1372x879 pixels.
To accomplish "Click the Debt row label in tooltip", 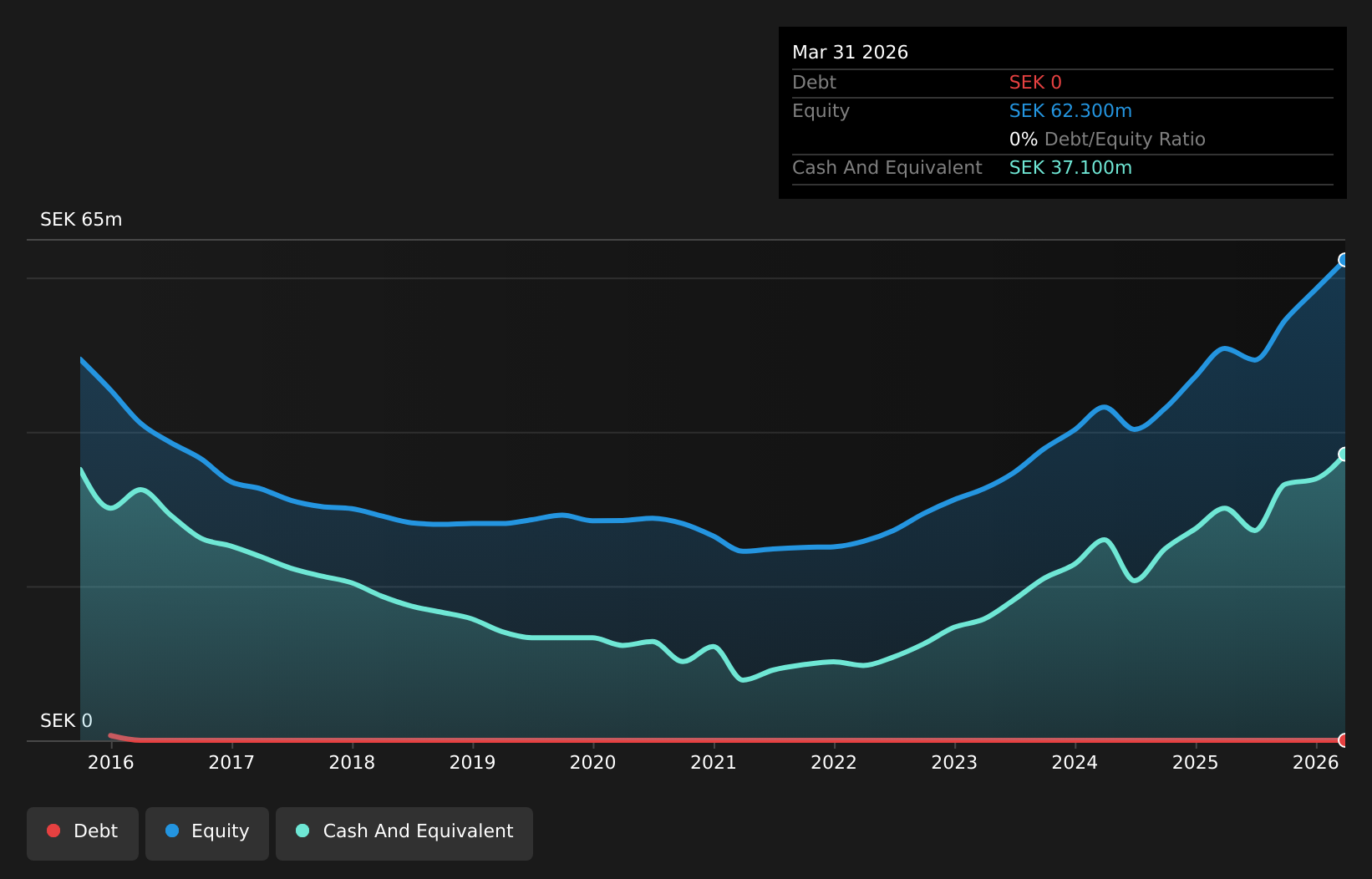I will pyautogui.click(x=814, y=83).
